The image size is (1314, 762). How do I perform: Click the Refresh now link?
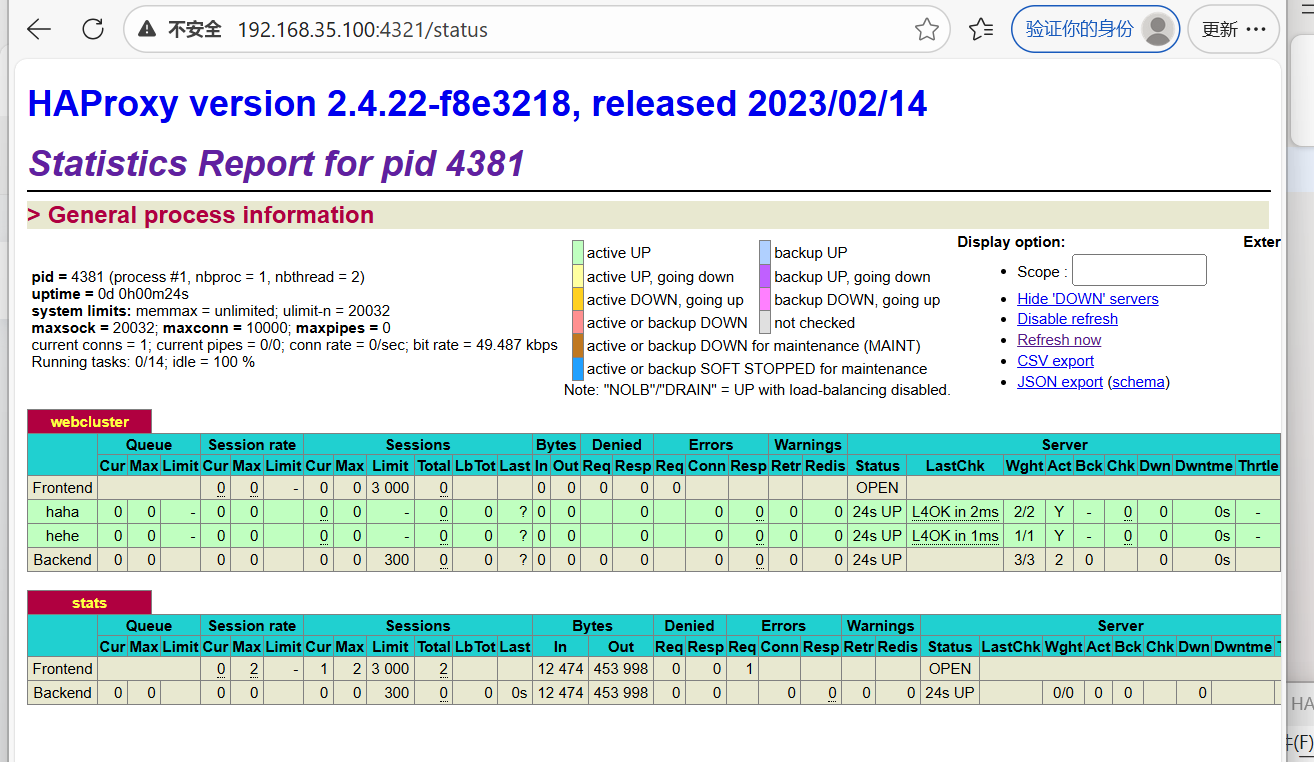click(1059, 340)
